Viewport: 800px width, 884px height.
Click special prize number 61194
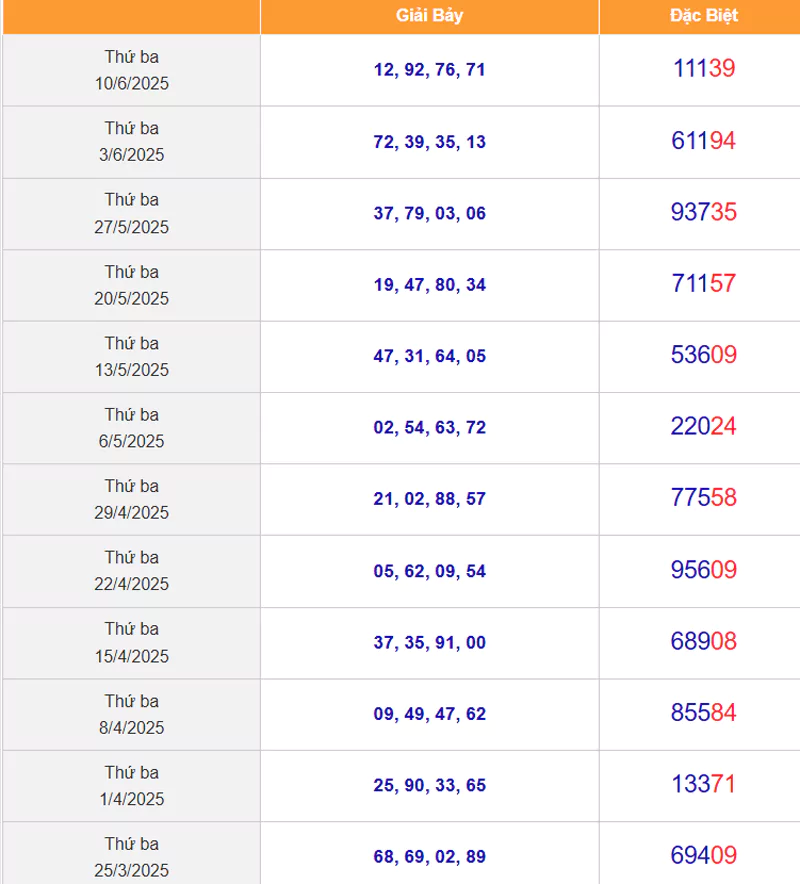click(704, 140)
